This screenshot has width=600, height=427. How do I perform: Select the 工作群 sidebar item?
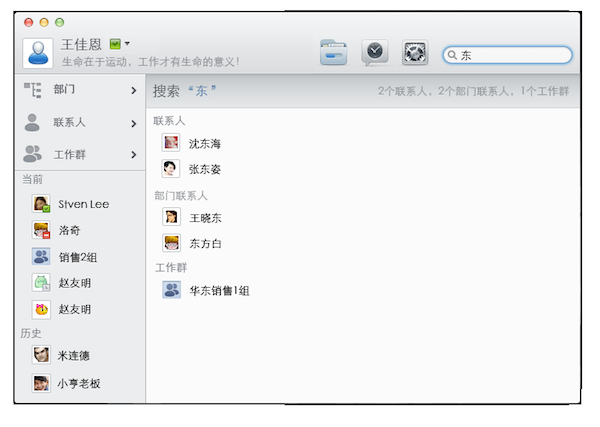click(70, 154)
